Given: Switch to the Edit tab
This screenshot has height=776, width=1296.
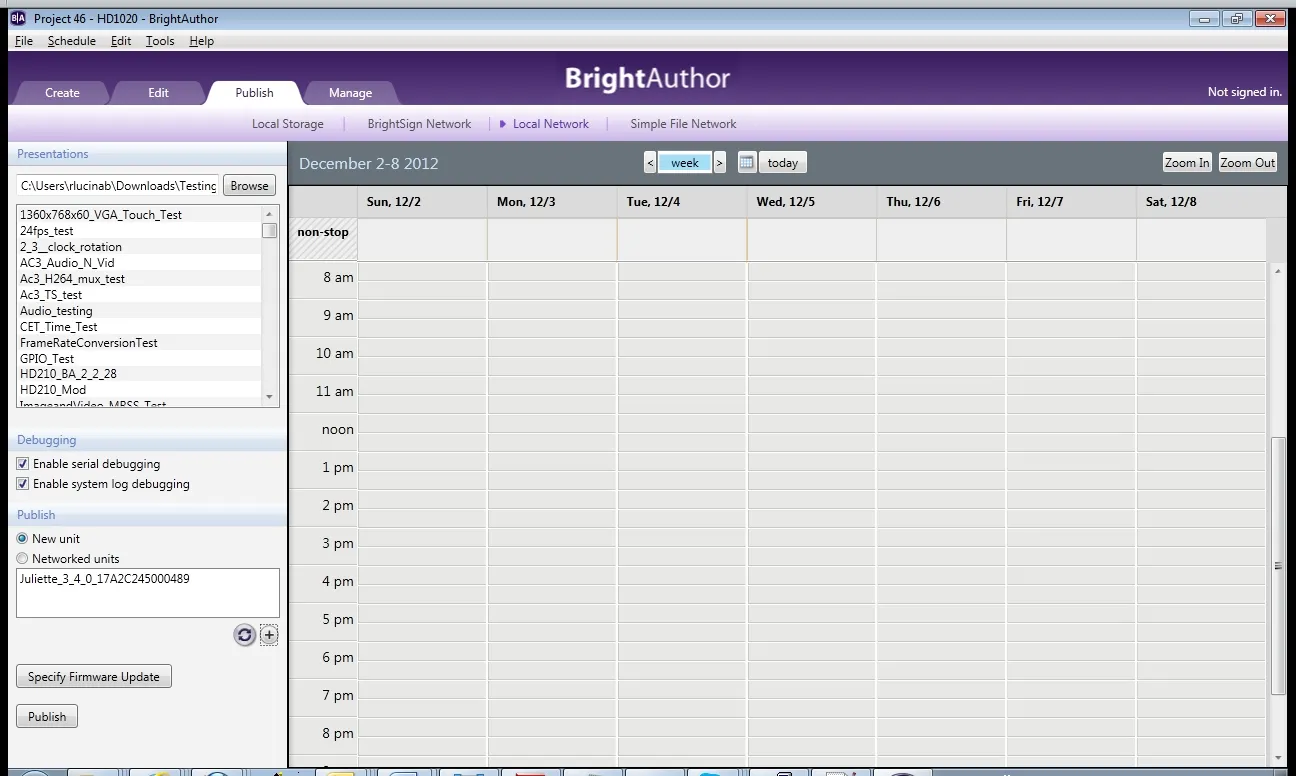Looking at the screenshot, I should click(158, 93).
